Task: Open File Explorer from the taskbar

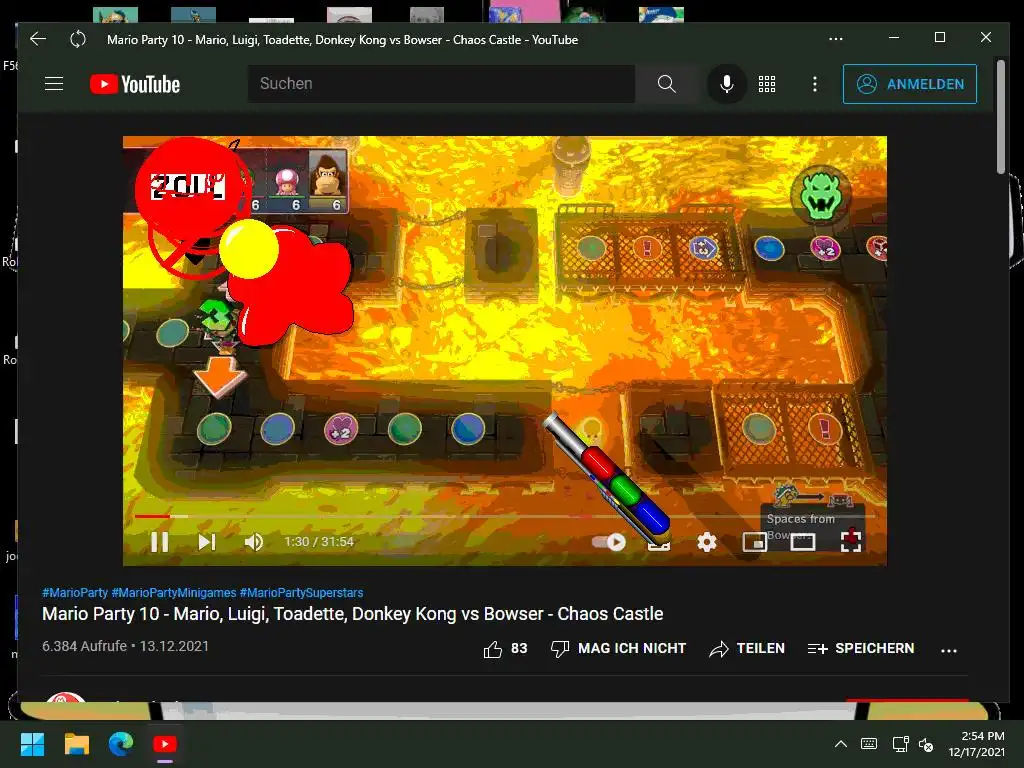Action: (x=76, y=744)
